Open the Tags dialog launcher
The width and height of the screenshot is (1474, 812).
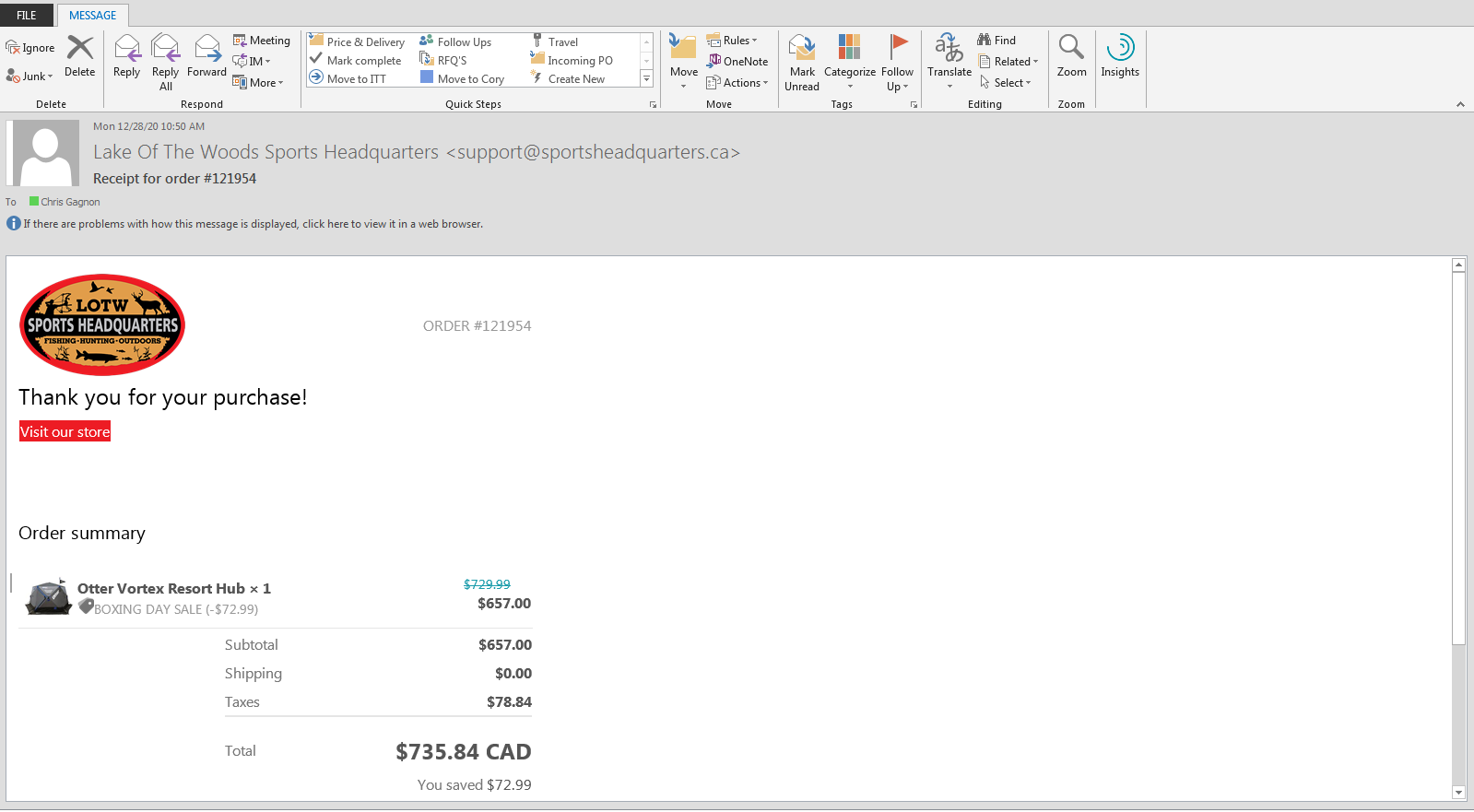tap(914, 105)
